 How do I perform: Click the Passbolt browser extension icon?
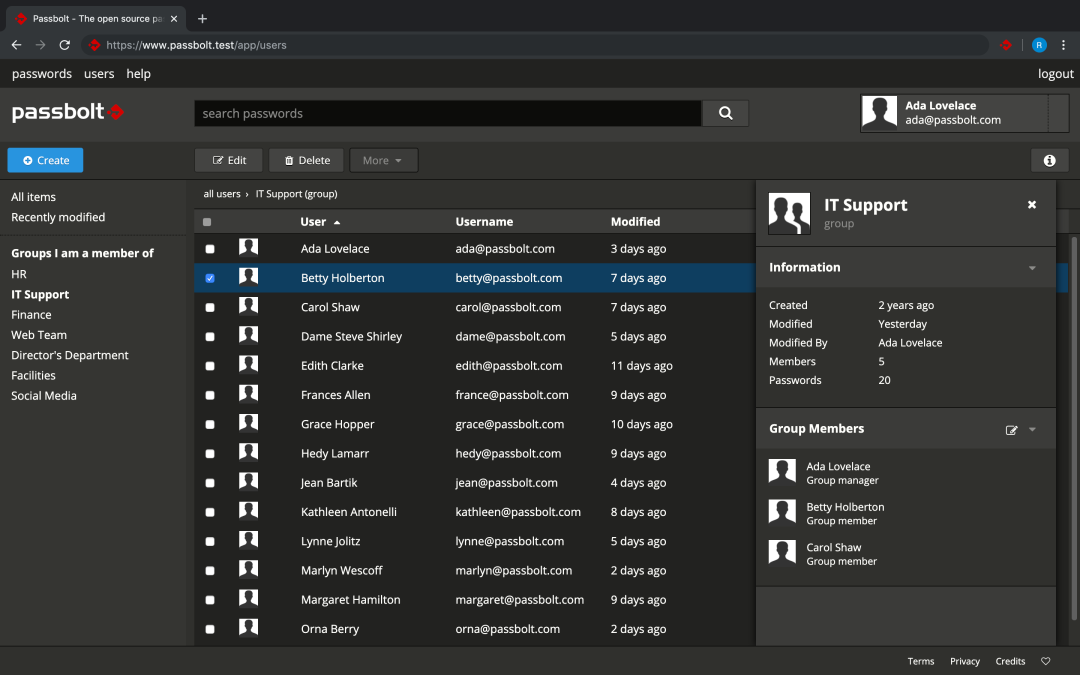1006,45
